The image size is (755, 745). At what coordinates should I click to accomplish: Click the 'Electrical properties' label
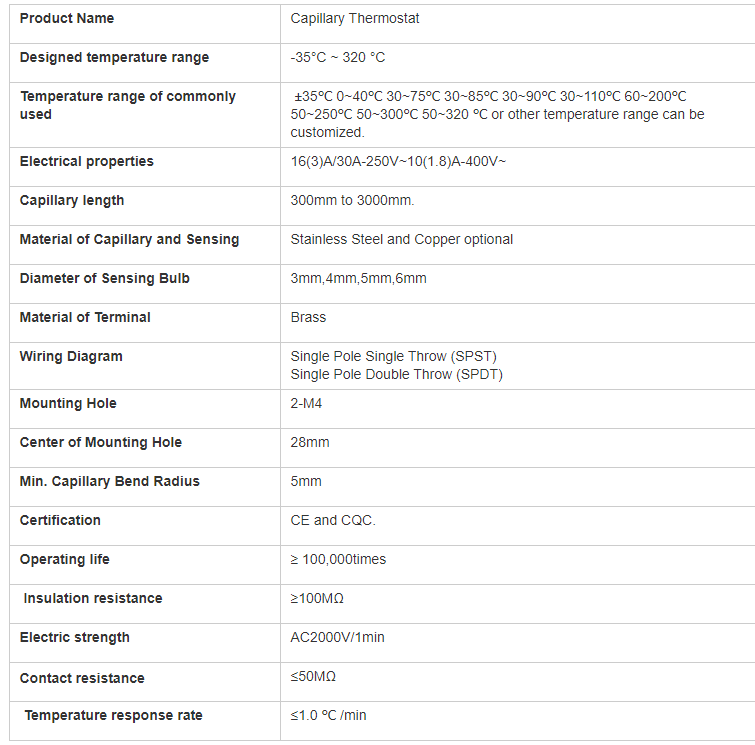pos(87,161)
